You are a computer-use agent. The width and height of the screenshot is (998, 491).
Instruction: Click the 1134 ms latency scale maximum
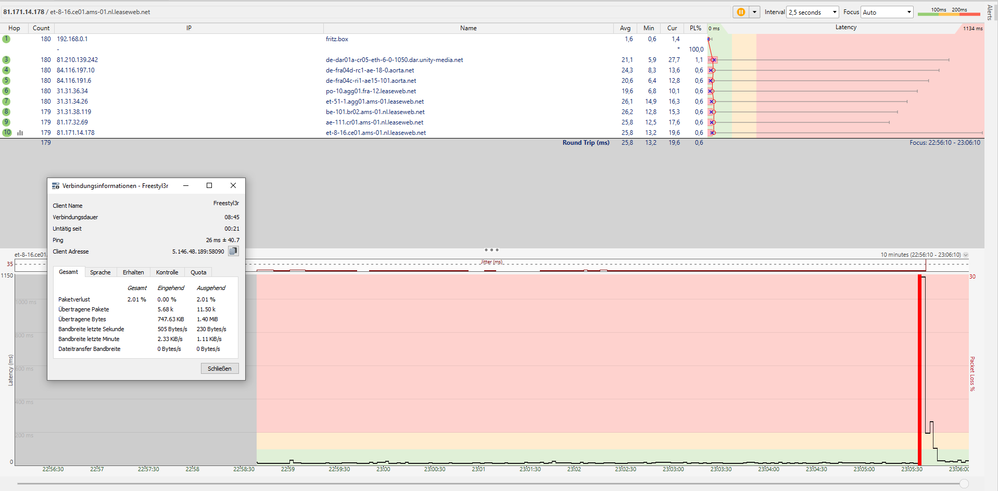(x=973, y=29)
